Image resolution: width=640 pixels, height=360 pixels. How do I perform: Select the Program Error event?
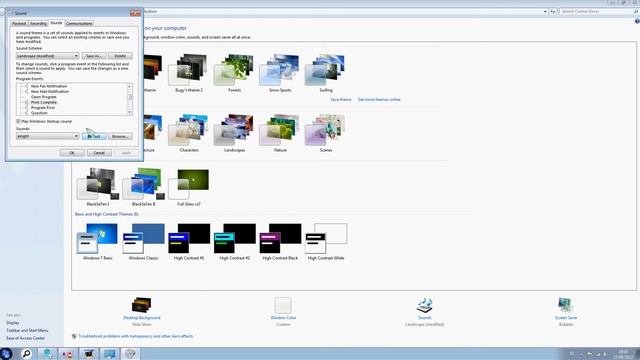pos(43,108)
